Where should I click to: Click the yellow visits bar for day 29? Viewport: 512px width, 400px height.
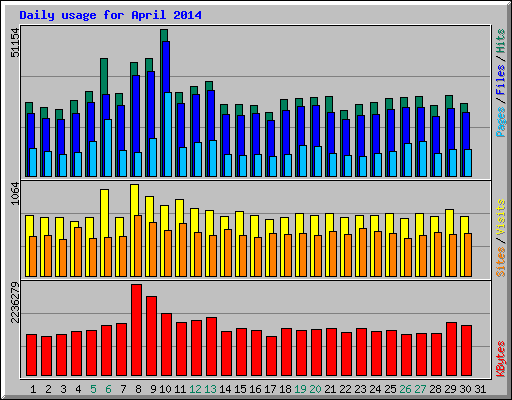click(449, 222)
